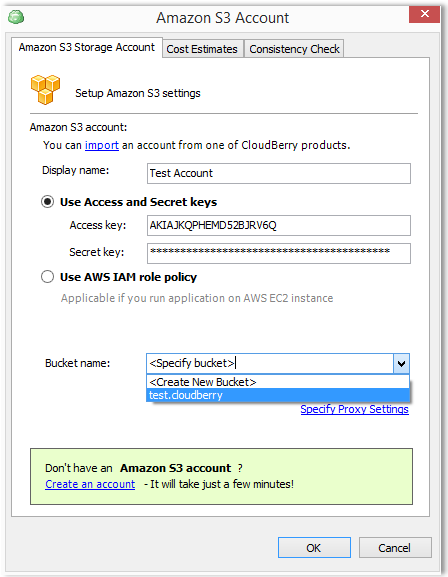Open the Specify Proxy Settings link
The height and width of the screenshot is (577, 448).
354,409
